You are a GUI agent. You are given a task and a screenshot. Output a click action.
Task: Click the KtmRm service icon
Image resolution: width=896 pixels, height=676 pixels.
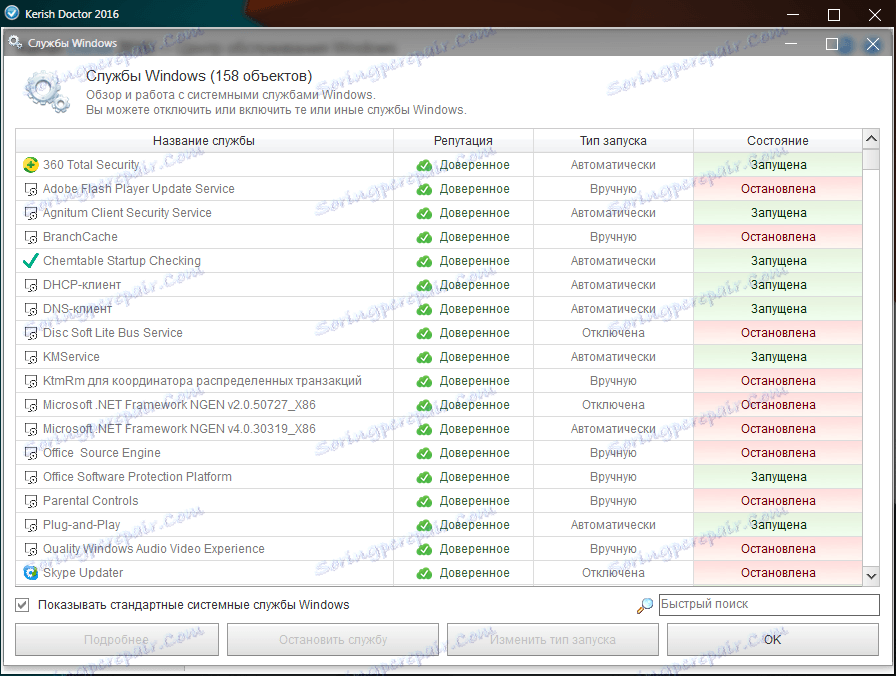[x=30, y=381]
